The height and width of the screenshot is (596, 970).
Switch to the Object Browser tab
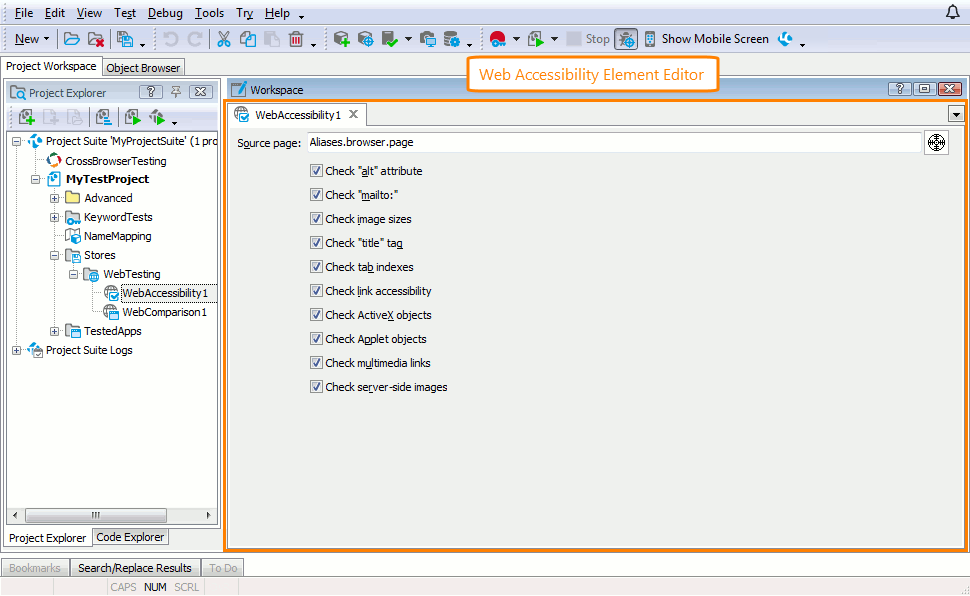tap(143, 68)
